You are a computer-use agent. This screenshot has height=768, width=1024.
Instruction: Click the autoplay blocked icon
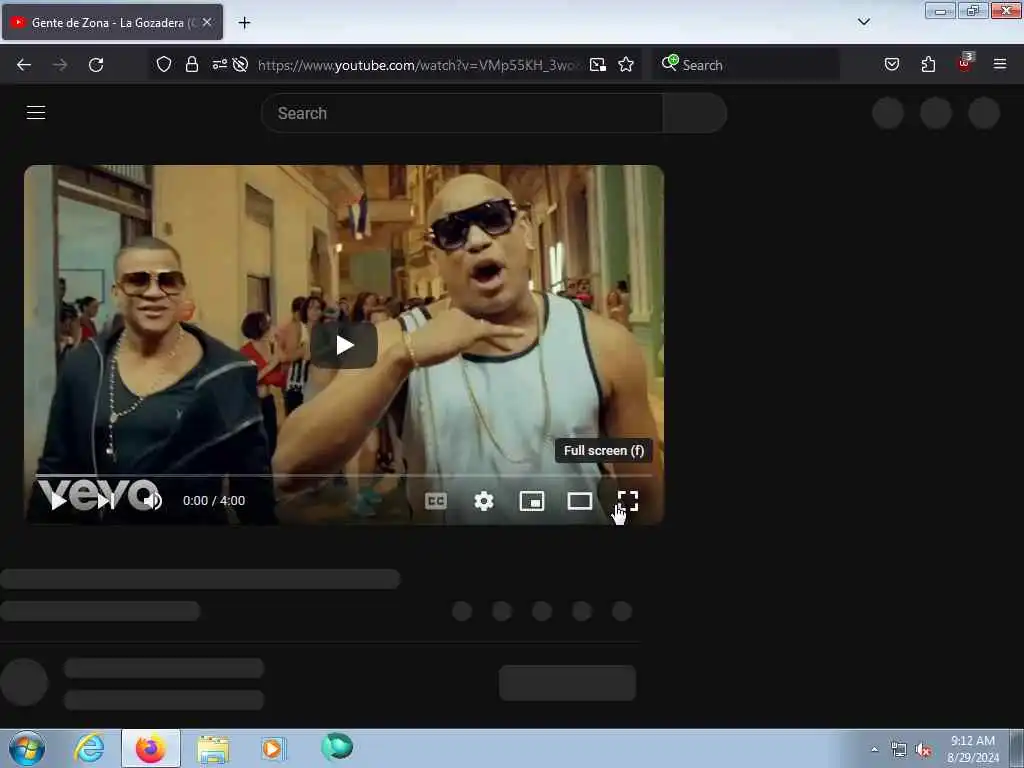click(240, 64)
